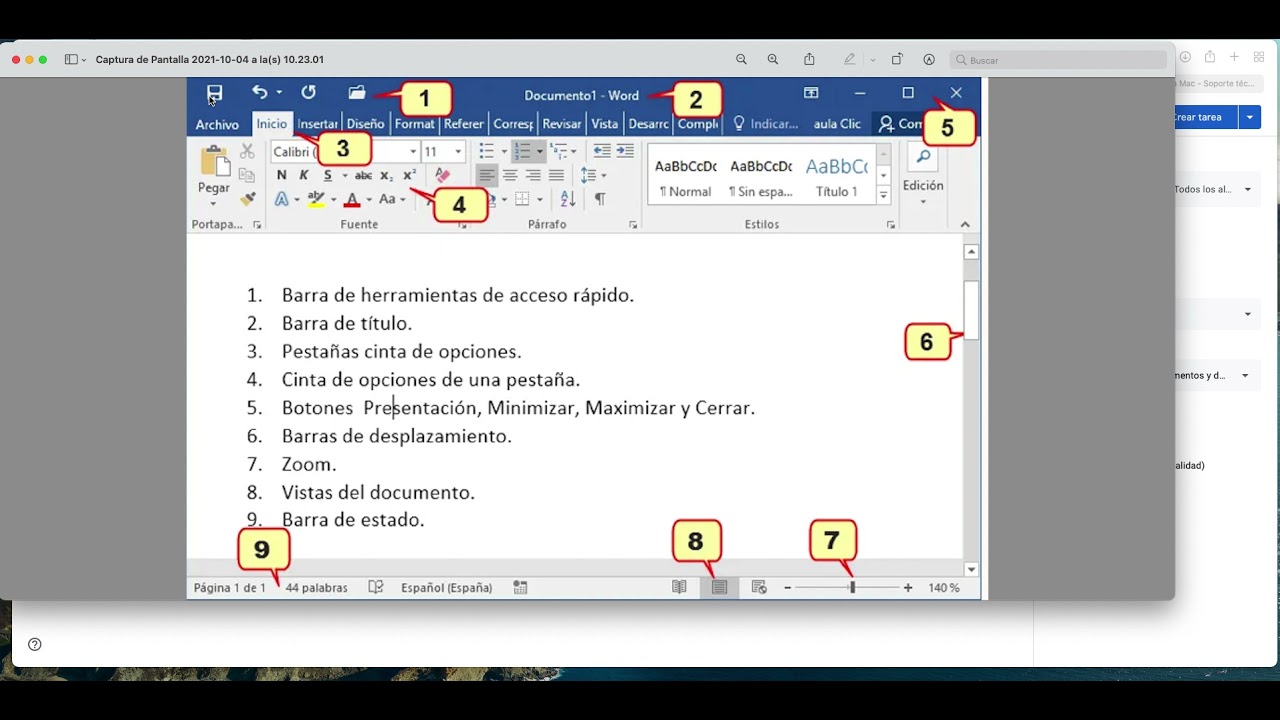The height and width of the screenshot is (720, 1280).
Task: Click the yellow text highlight color button
Action: pyautogui.click(x=316, y=199)
